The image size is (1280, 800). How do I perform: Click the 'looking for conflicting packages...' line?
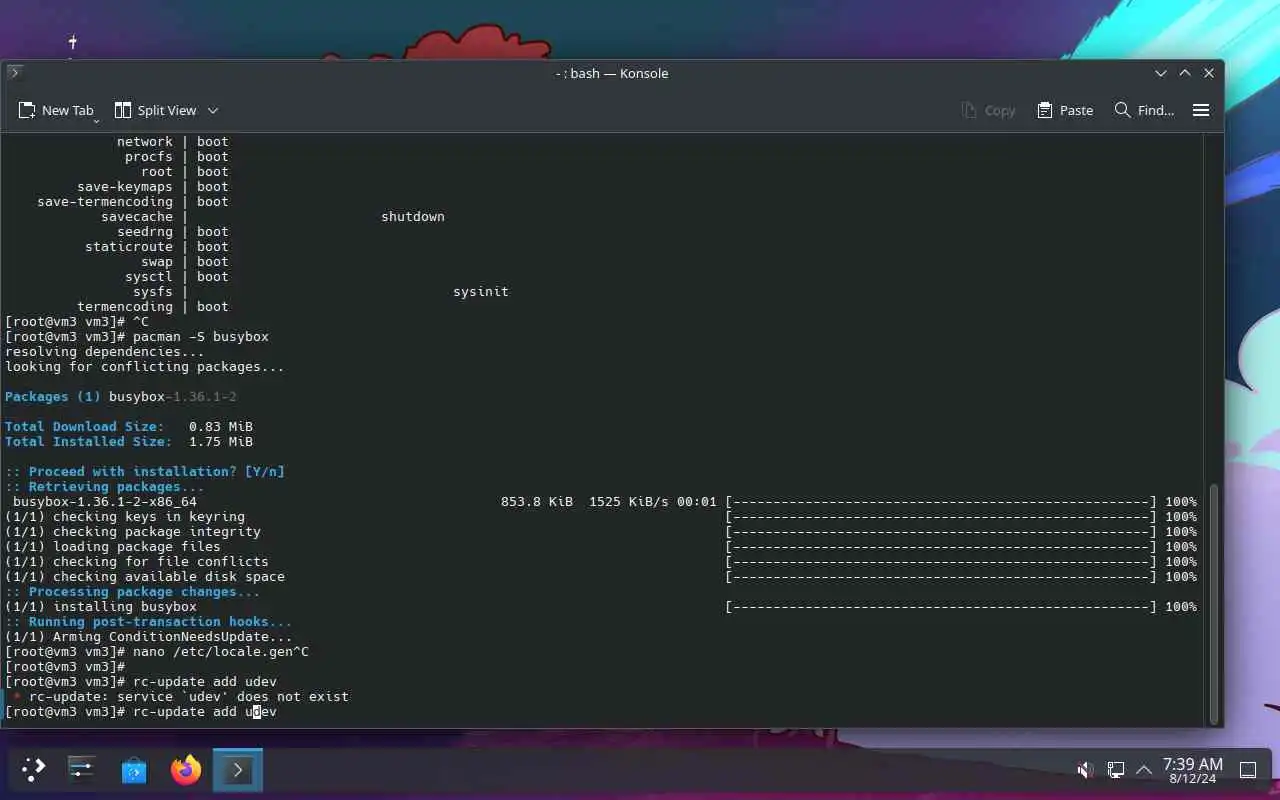145,366
